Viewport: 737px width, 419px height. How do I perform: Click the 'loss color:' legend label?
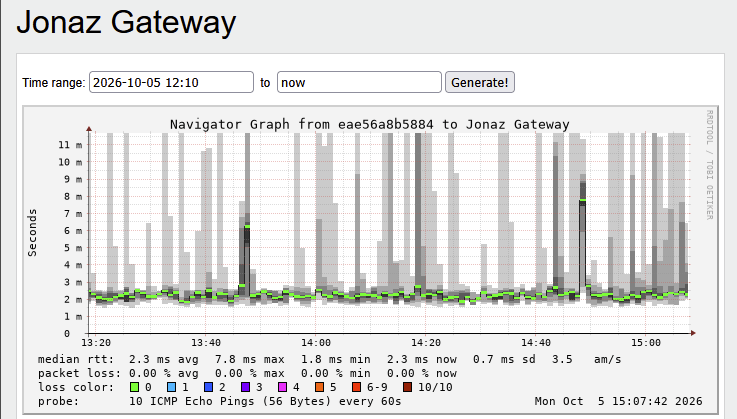pyautogui.click(x=76, y=387)
